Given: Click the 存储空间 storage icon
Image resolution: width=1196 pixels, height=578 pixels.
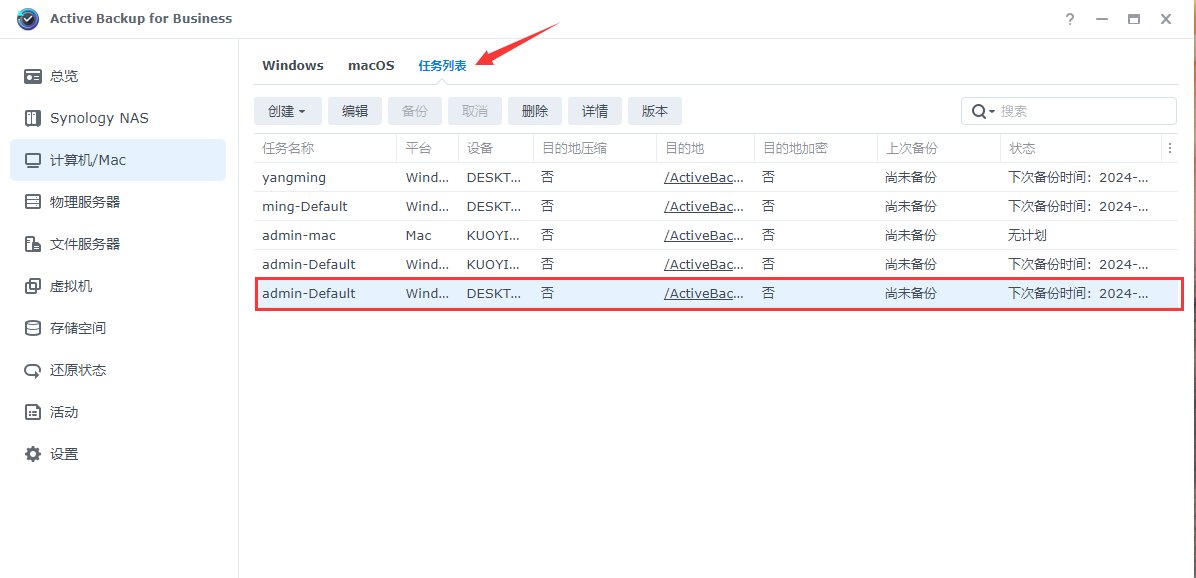Looking at the screenshot, I should pyautogui.click(x=33, y=328).
